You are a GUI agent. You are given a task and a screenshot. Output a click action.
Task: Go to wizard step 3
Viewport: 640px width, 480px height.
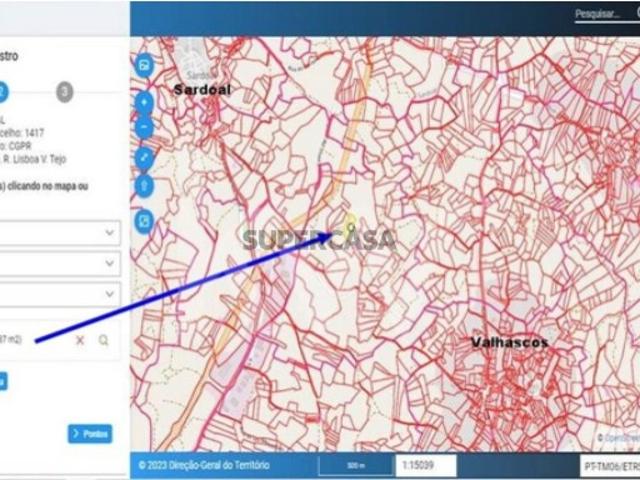[64, 92]
